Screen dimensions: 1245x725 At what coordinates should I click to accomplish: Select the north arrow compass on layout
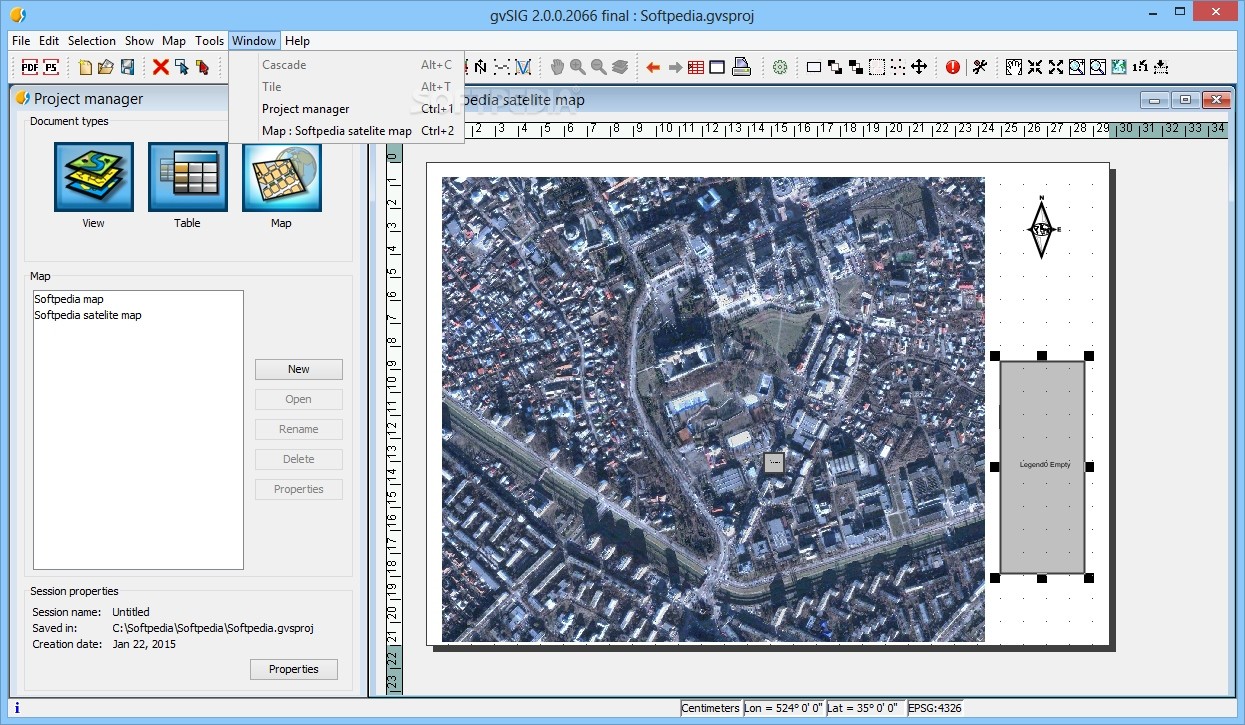pyautogui.click(x=1042, y=227)
